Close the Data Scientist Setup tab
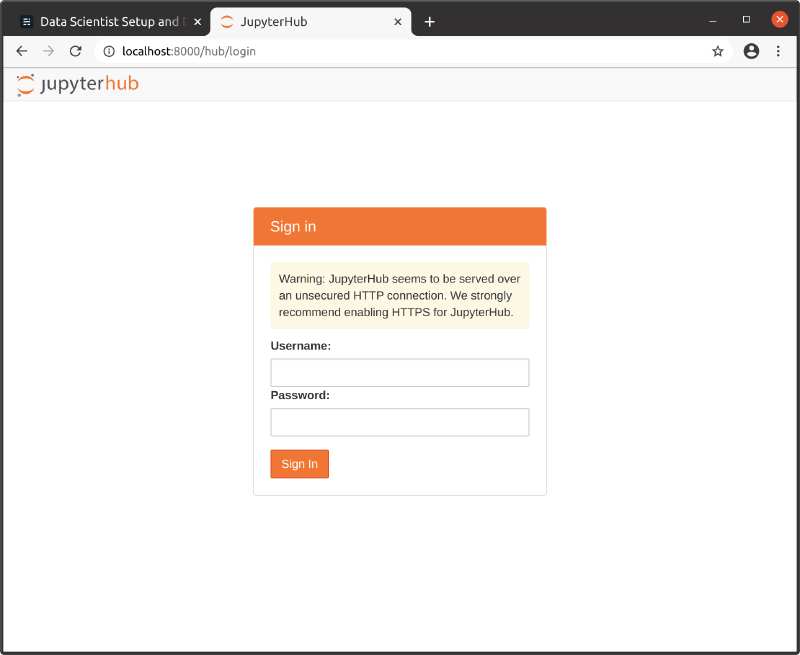Viewport: 800px width, 655px height. [197, 20]
